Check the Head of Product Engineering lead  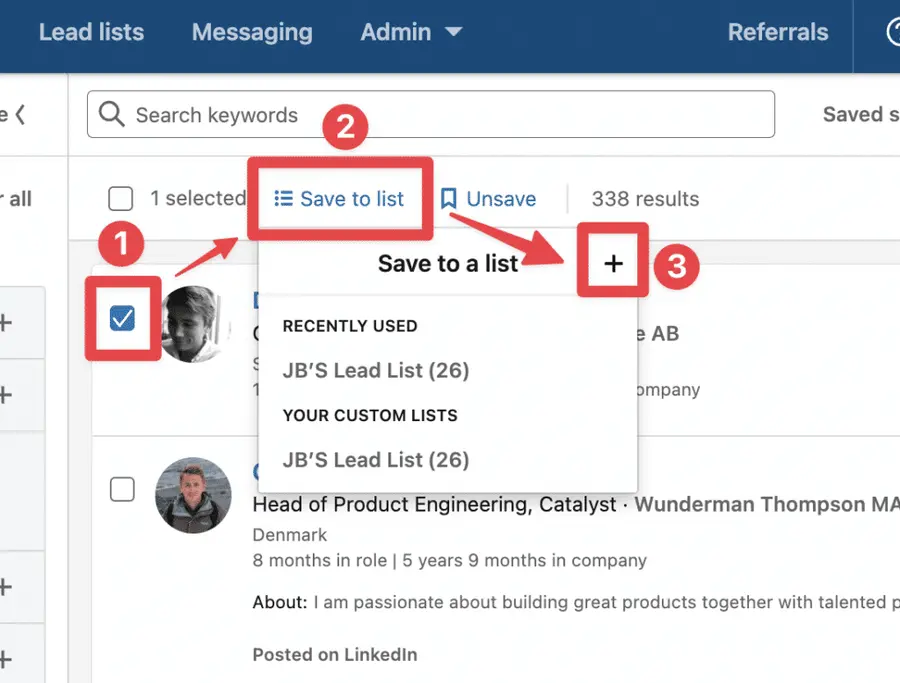(122, 489)
